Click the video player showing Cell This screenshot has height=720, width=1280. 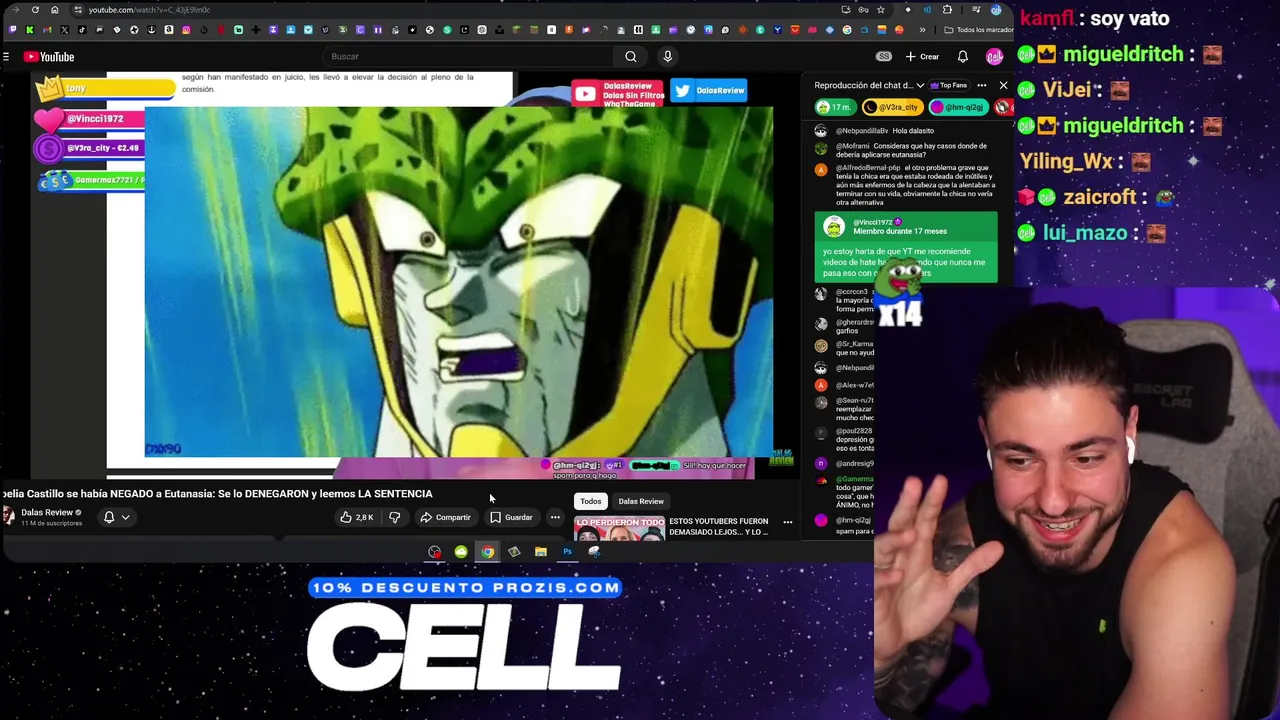click(458, 282)
